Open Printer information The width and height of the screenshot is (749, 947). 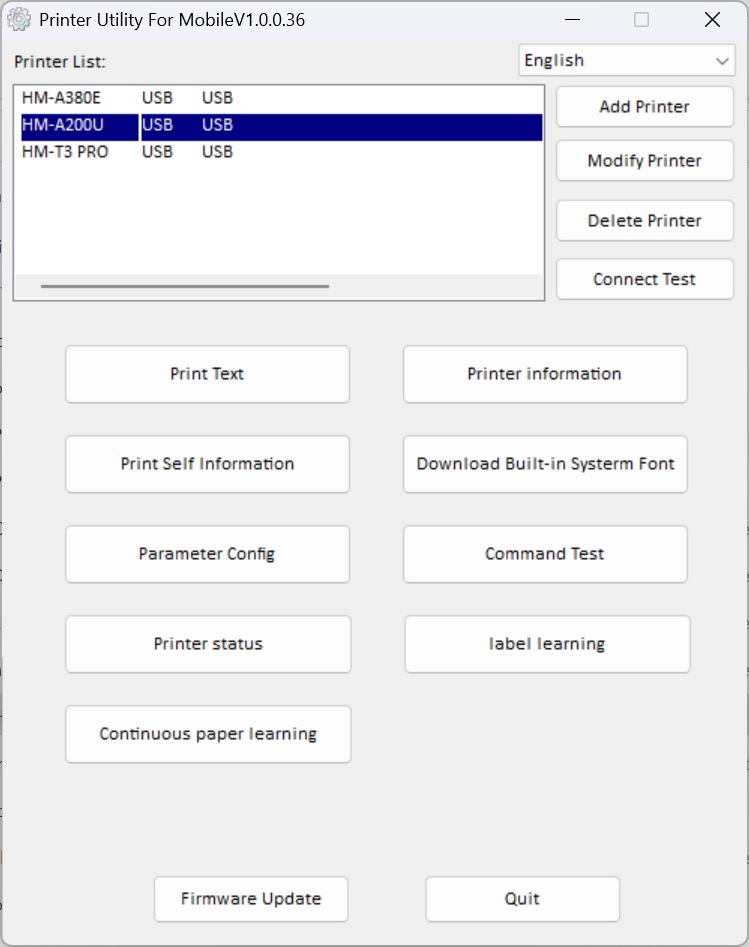544,374
